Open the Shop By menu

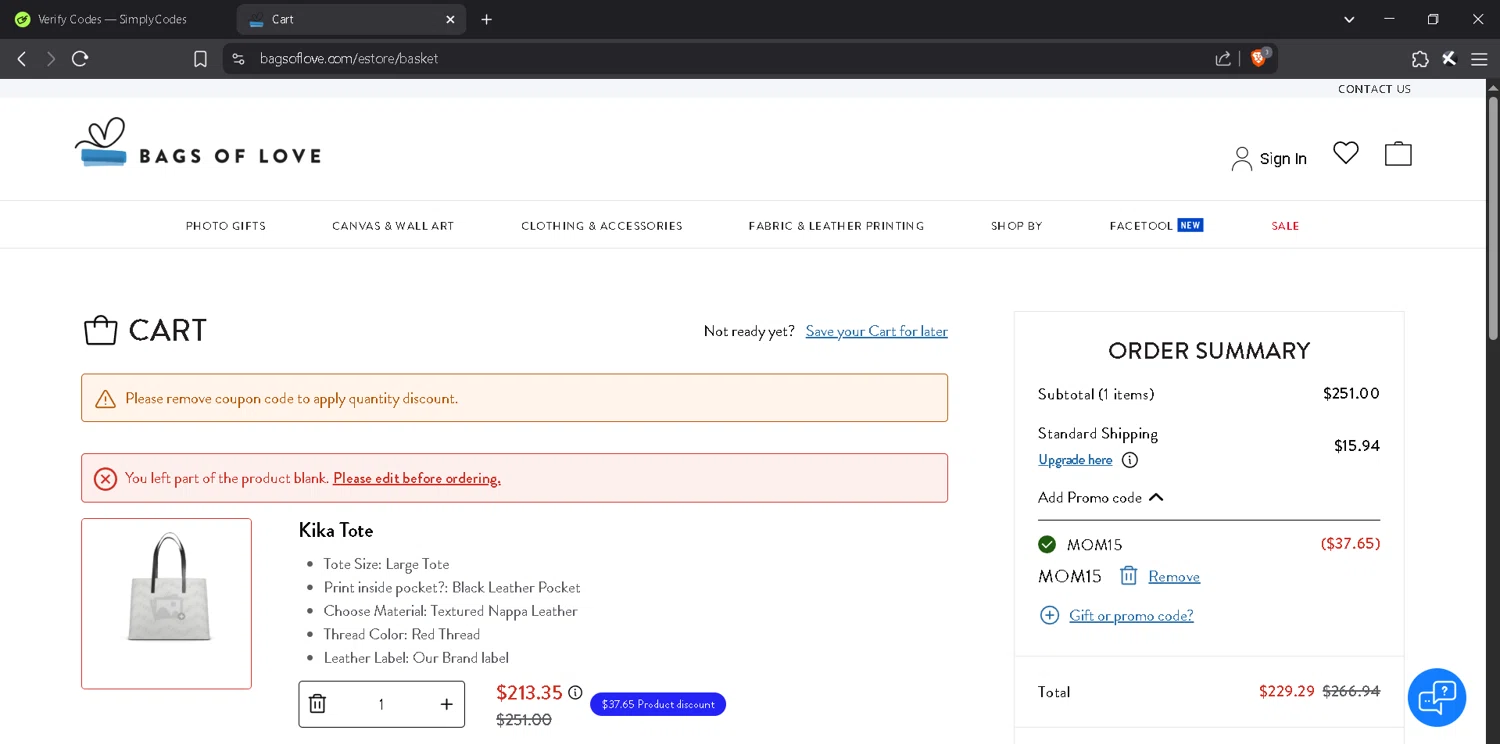[x=1017, y=226]
